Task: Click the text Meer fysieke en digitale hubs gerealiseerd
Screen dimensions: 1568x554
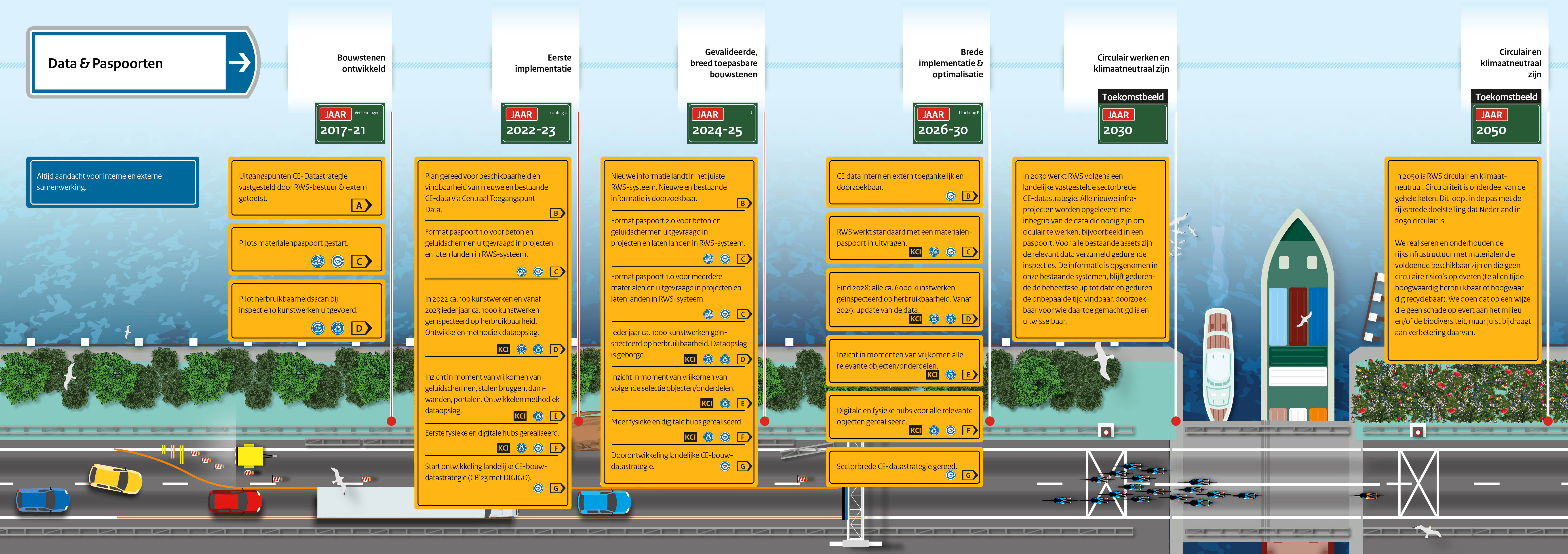Action: click(x=677, y=422)
